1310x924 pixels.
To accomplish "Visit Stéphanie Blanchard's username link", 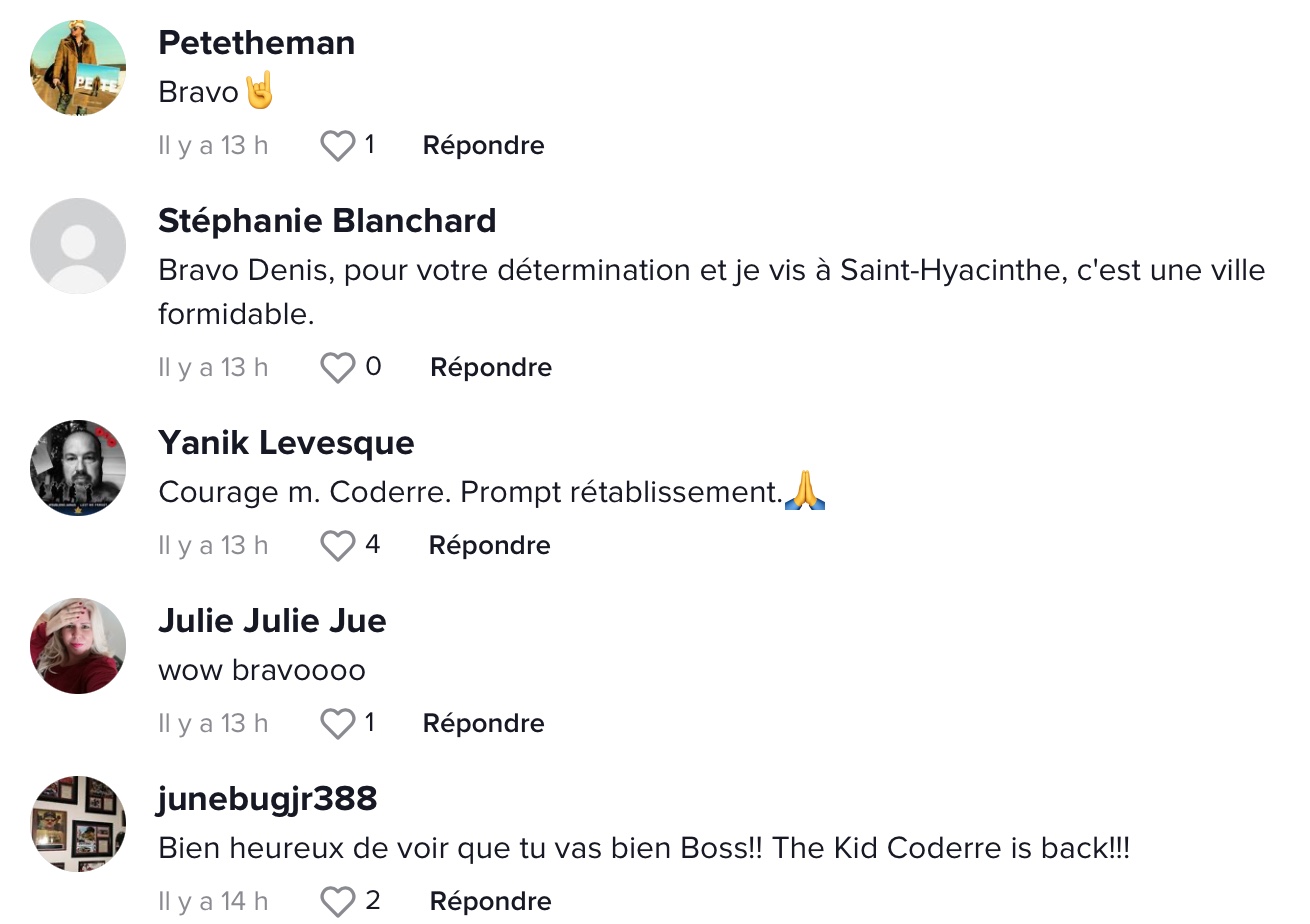I will pos(327,221).
